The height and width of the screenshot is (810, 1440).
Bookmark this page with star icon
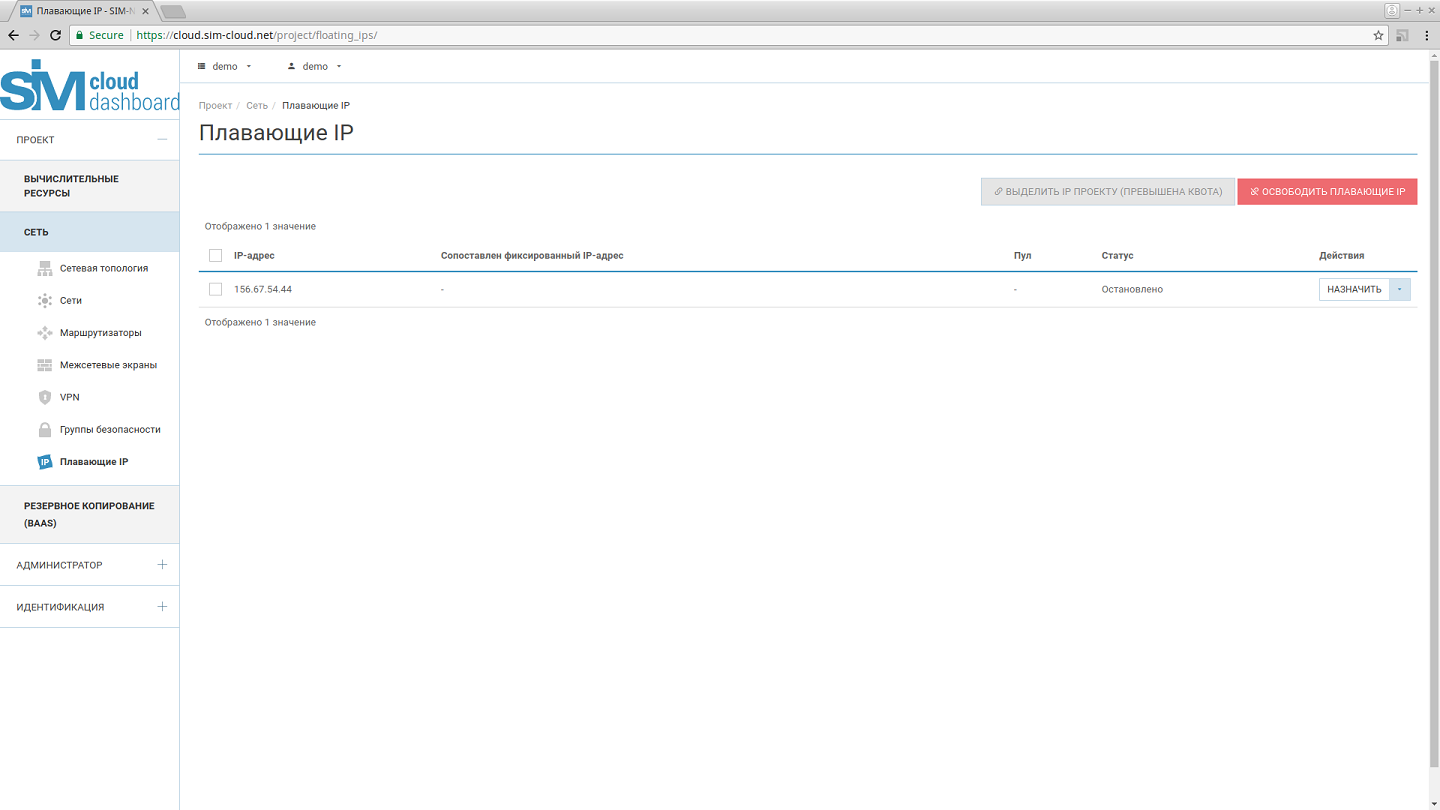[1378, 35]
